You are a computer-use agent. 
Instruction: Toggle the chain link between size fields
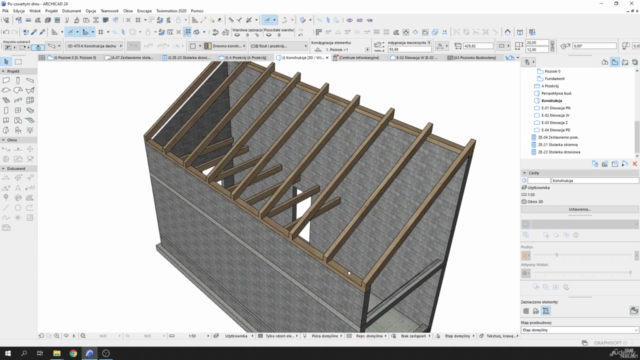tap(552, 46)
